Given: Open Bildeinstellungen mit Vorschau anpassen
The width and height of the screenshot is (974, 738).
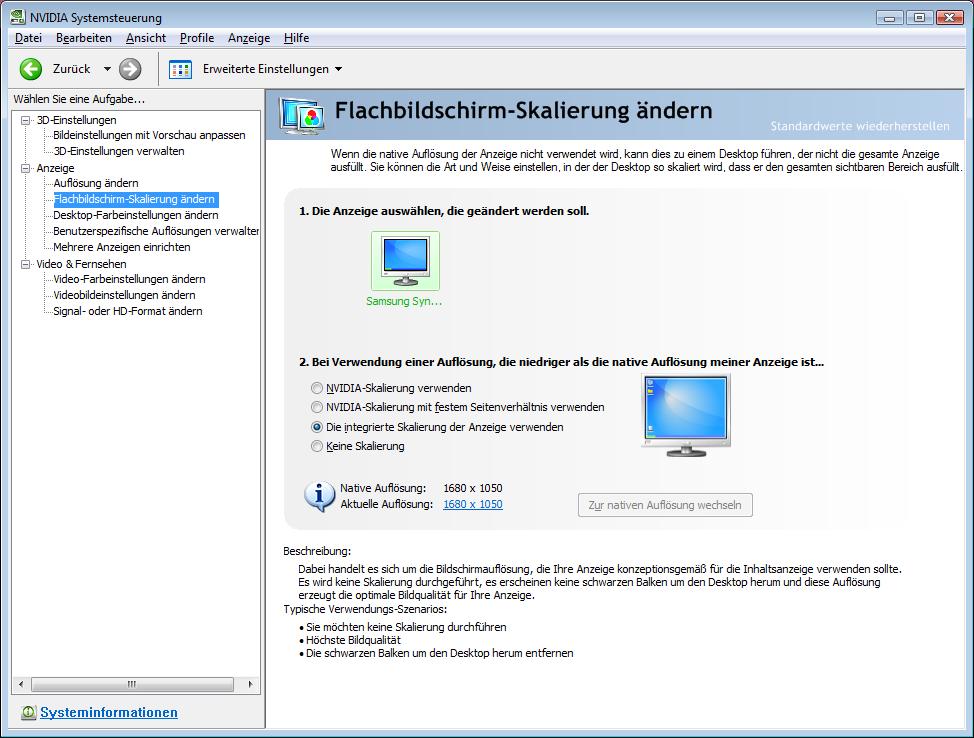Looking at the screenshot, I should tap(149, 135).
